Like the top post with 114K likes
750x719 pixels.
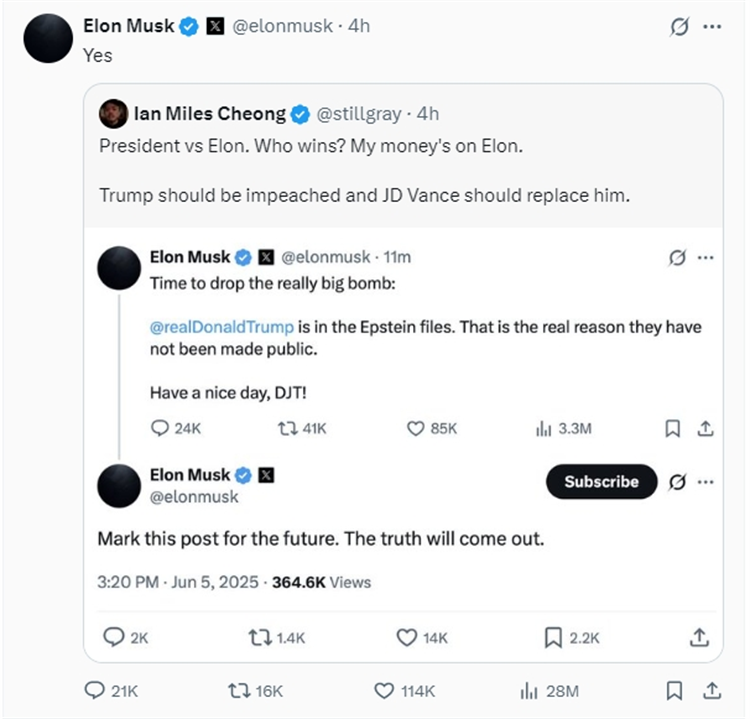coord(385,690)
